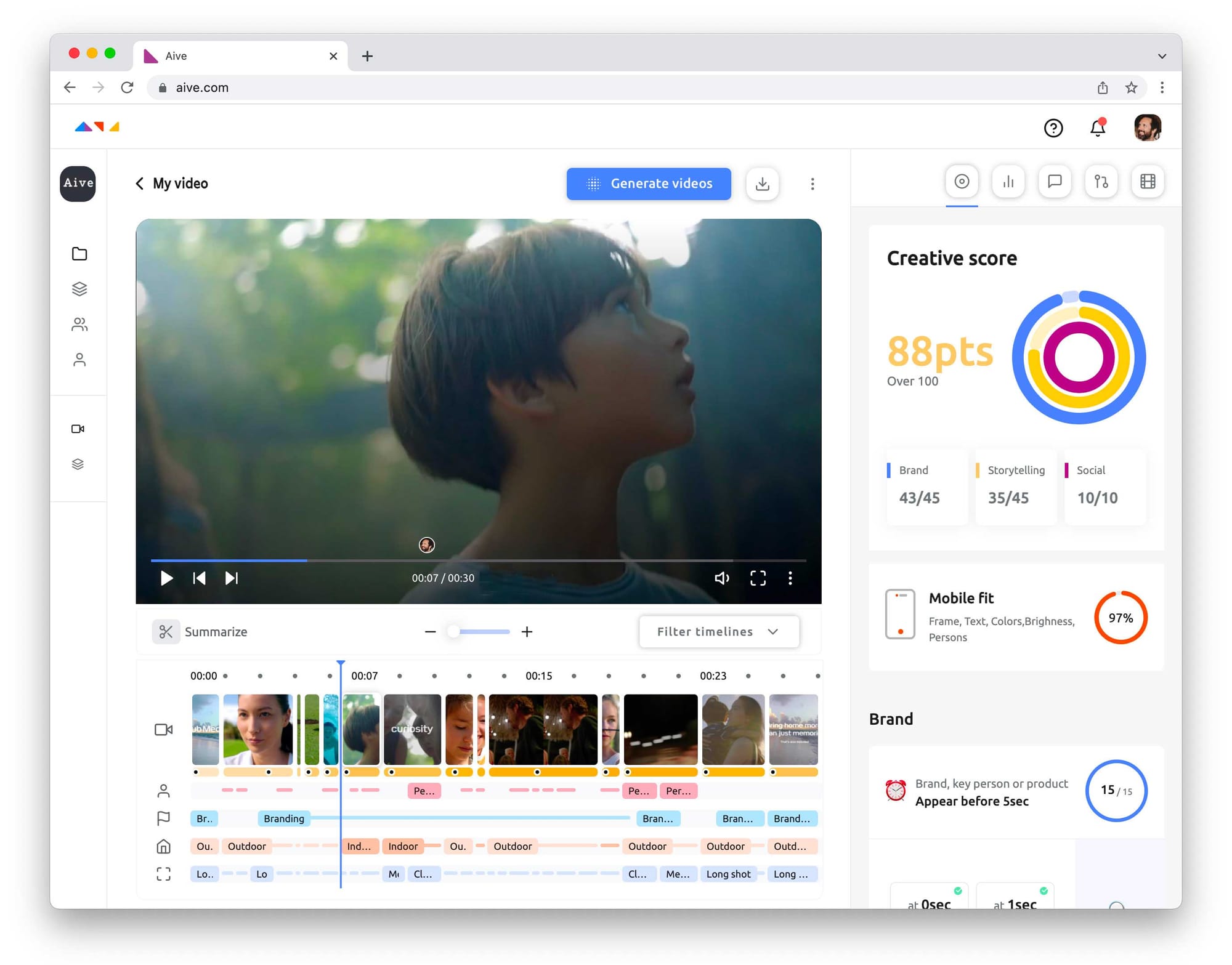Click the download icon button
The image size is (1232, 965).
coord(762,184)
